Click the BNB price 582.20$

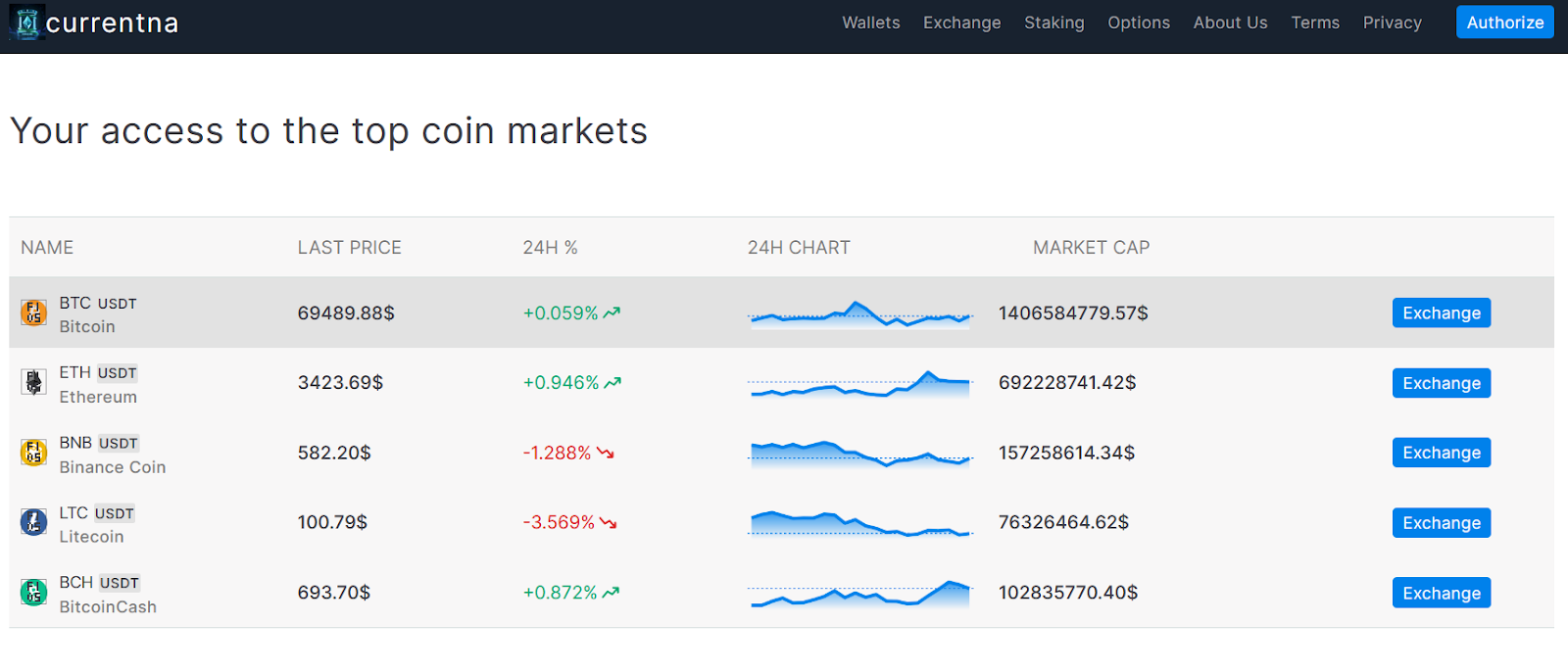click(x=334, y=453)
